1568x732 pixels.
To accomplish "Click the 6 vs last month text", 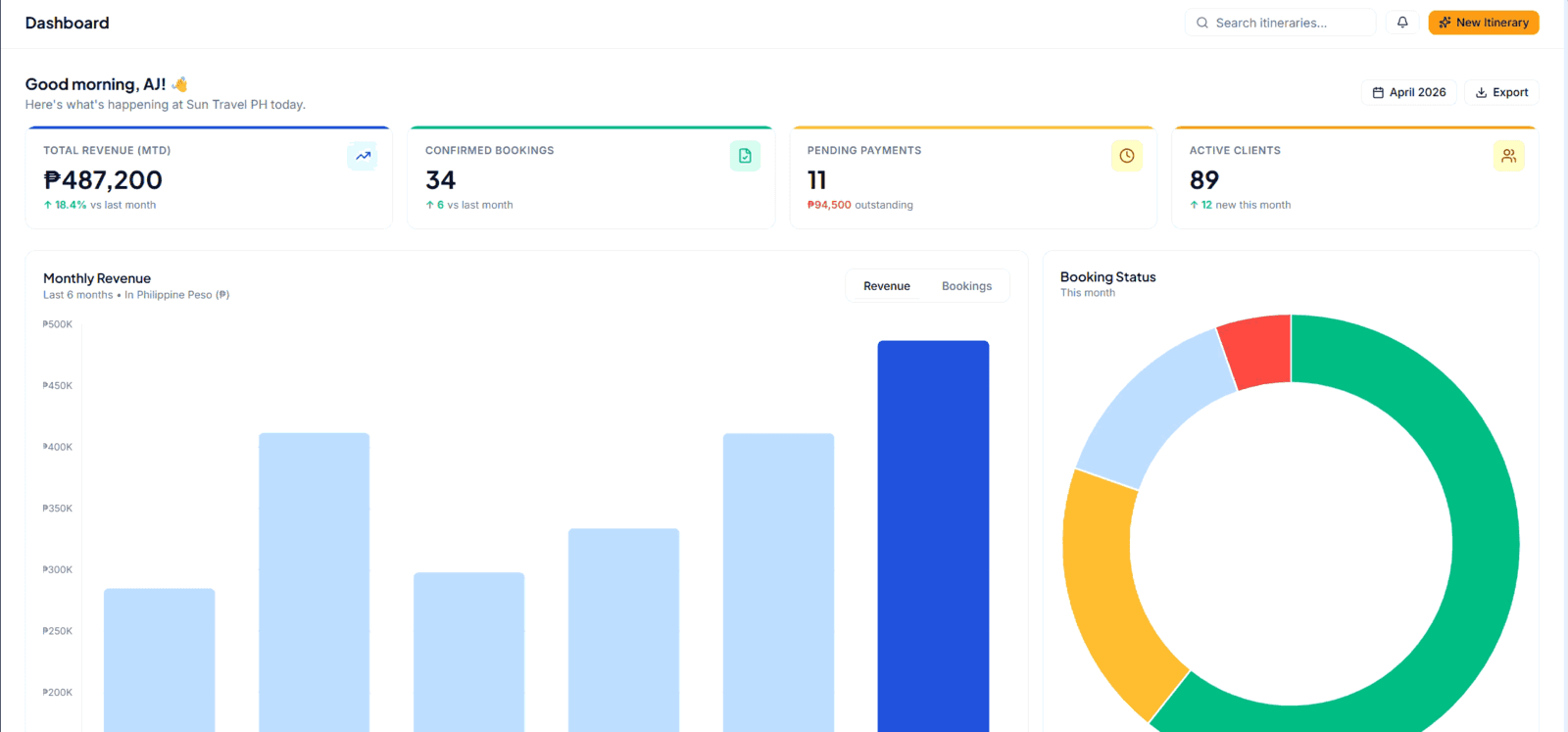I will point(469,205).
